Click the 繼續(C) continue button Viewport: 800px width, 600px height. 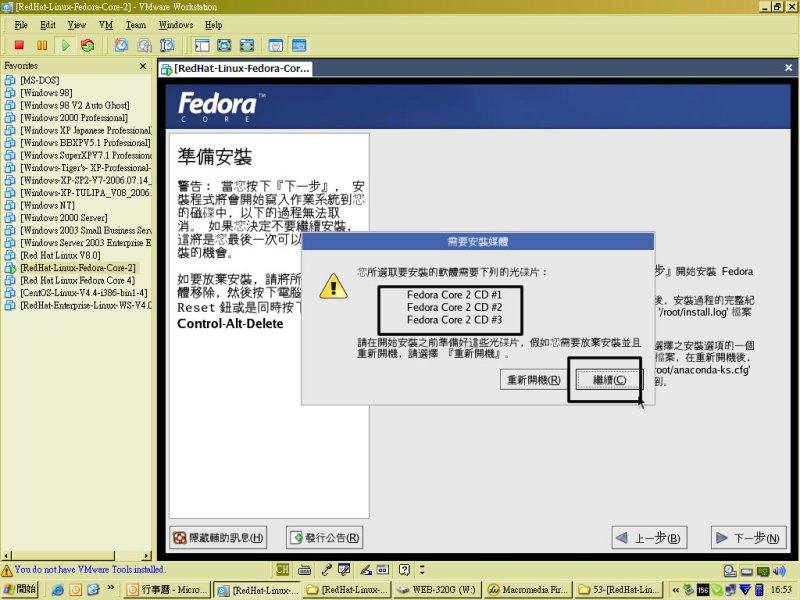click(609, 380)
